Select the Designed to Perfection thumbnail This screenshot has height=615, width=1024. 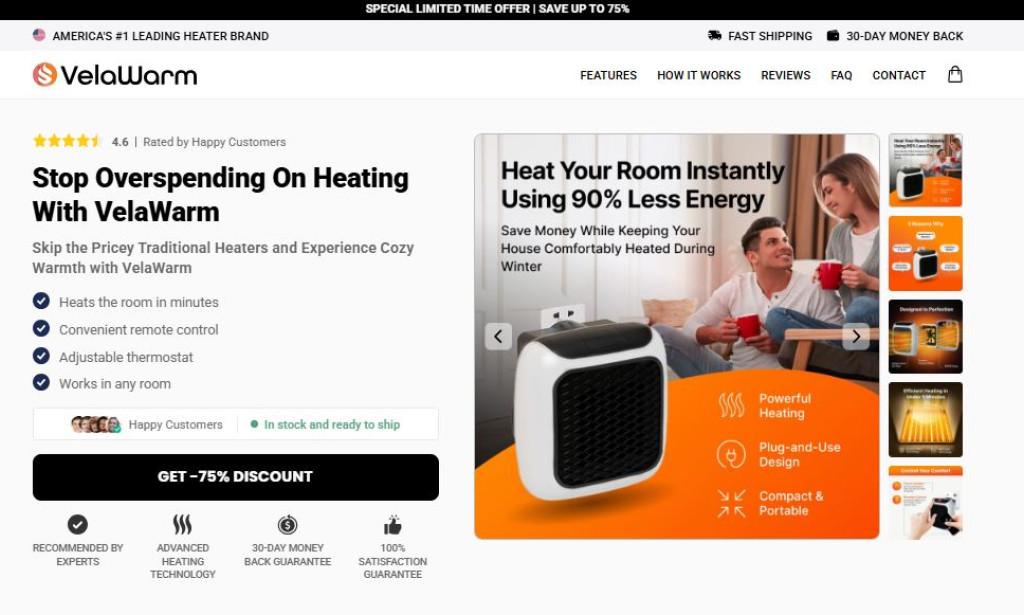[x=925, y=337]
